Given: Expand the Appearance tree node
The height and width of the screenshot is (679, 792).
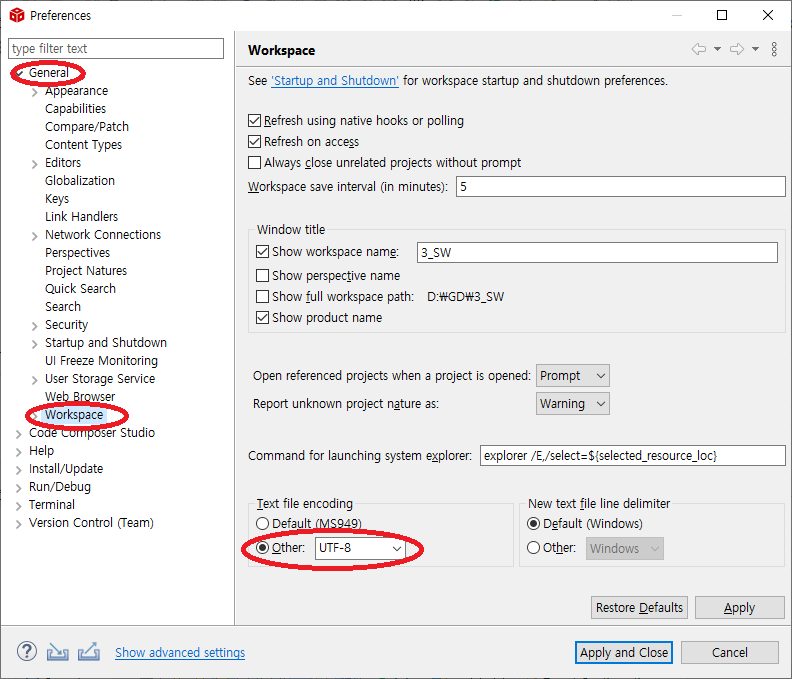Looking at the screenshot, I should [34, 92].
